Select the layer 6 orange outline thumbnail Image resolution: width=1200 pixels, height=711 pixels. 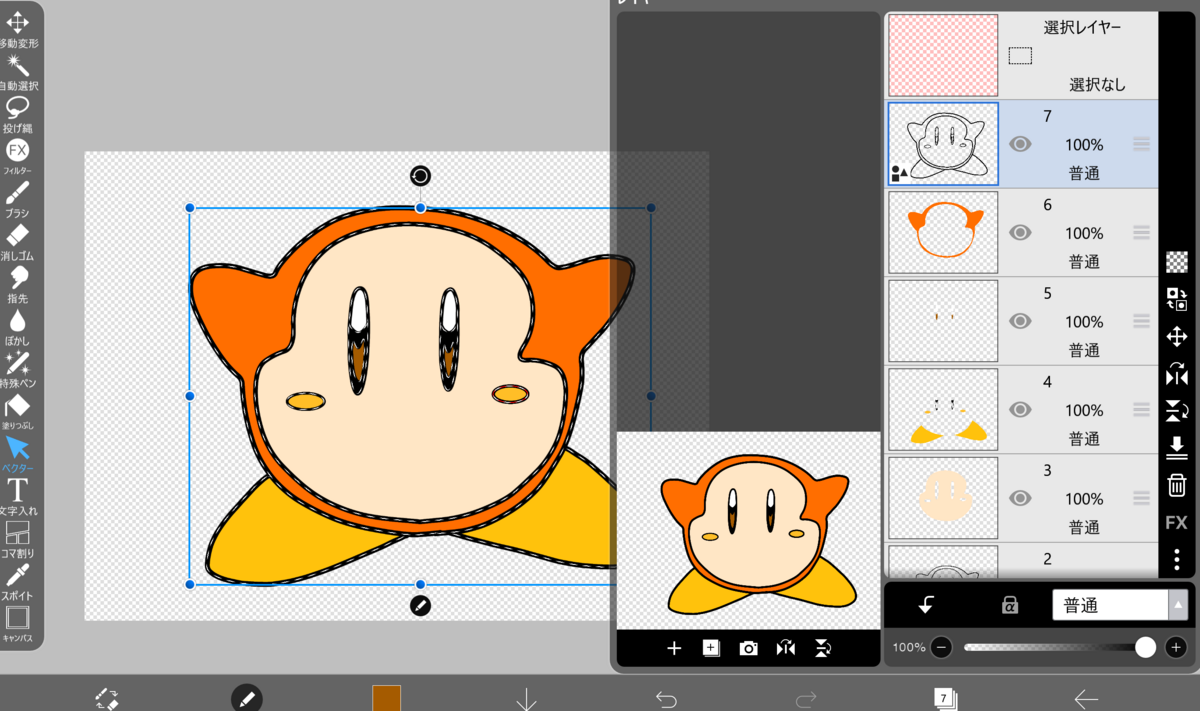[943, 232]
